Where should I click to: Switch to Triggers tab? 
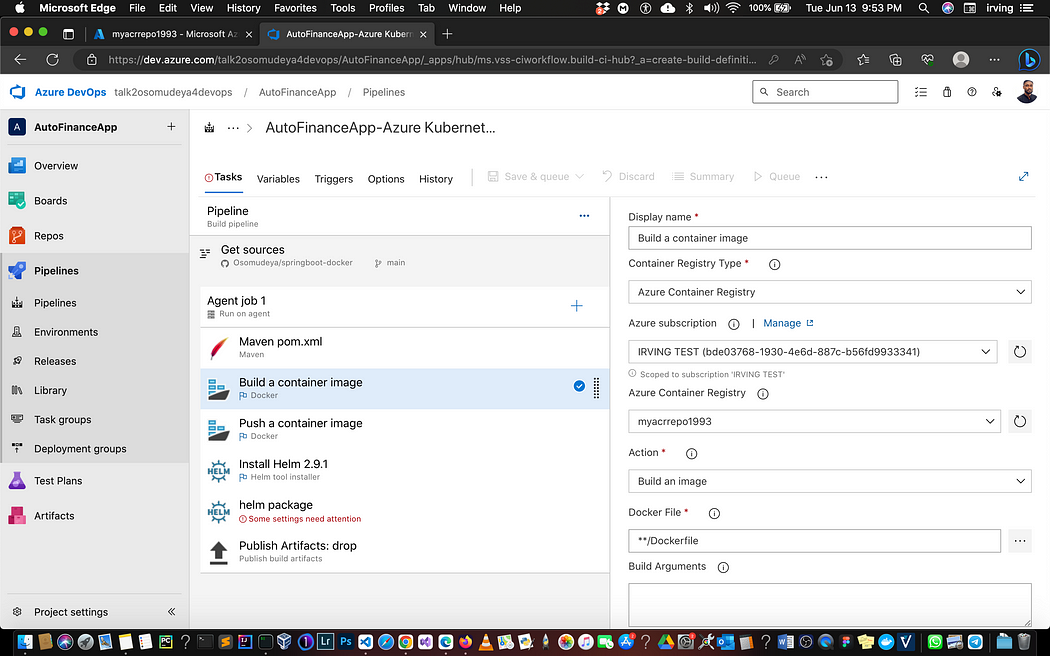click(x=333, y=179)
